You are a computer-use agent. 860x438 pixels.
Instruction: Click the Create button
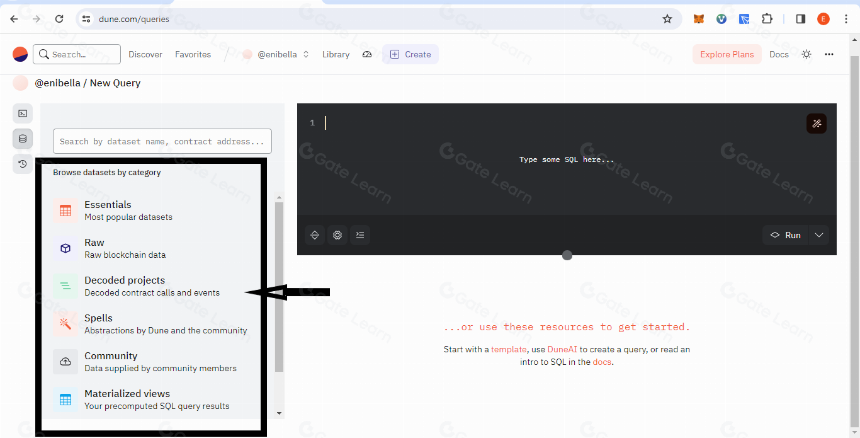tap(410, 54)
